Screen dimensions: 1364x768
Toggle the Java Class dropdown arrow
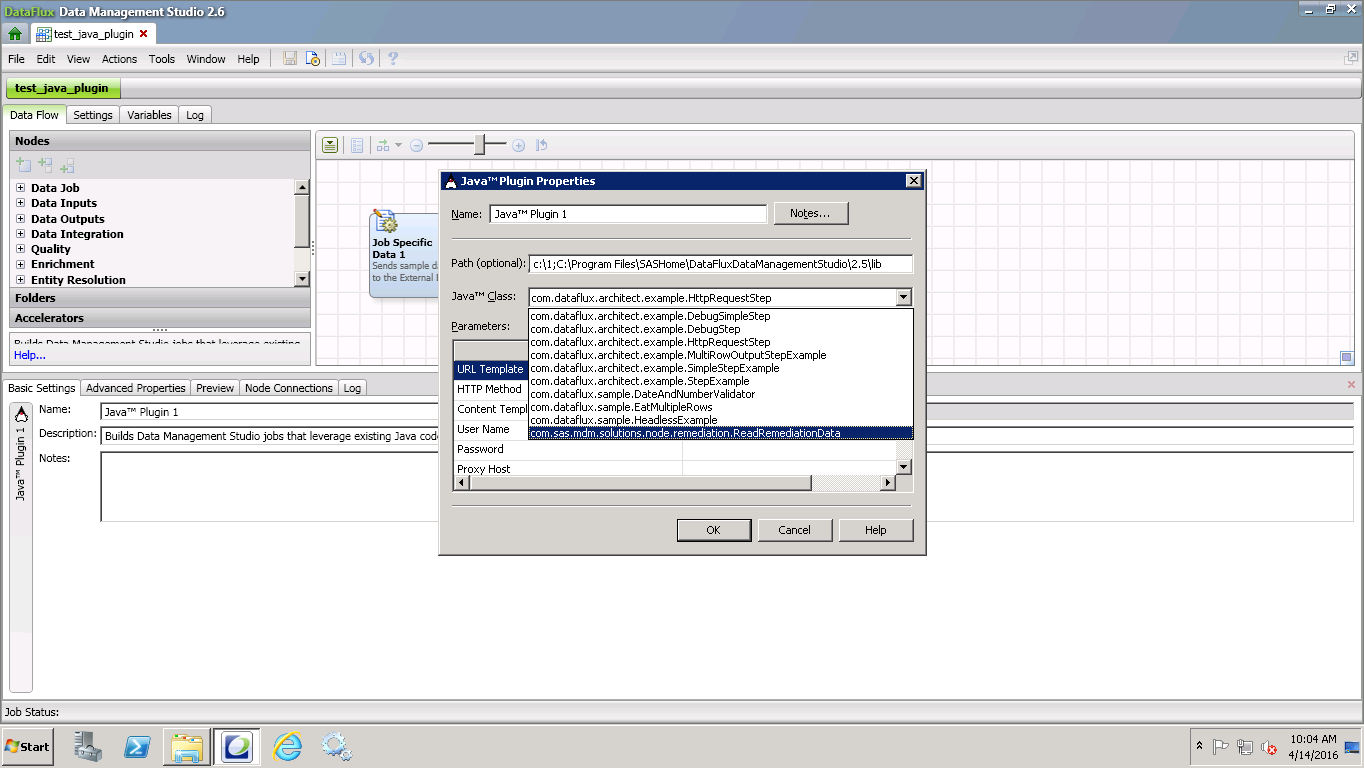(x=904, y=297)
